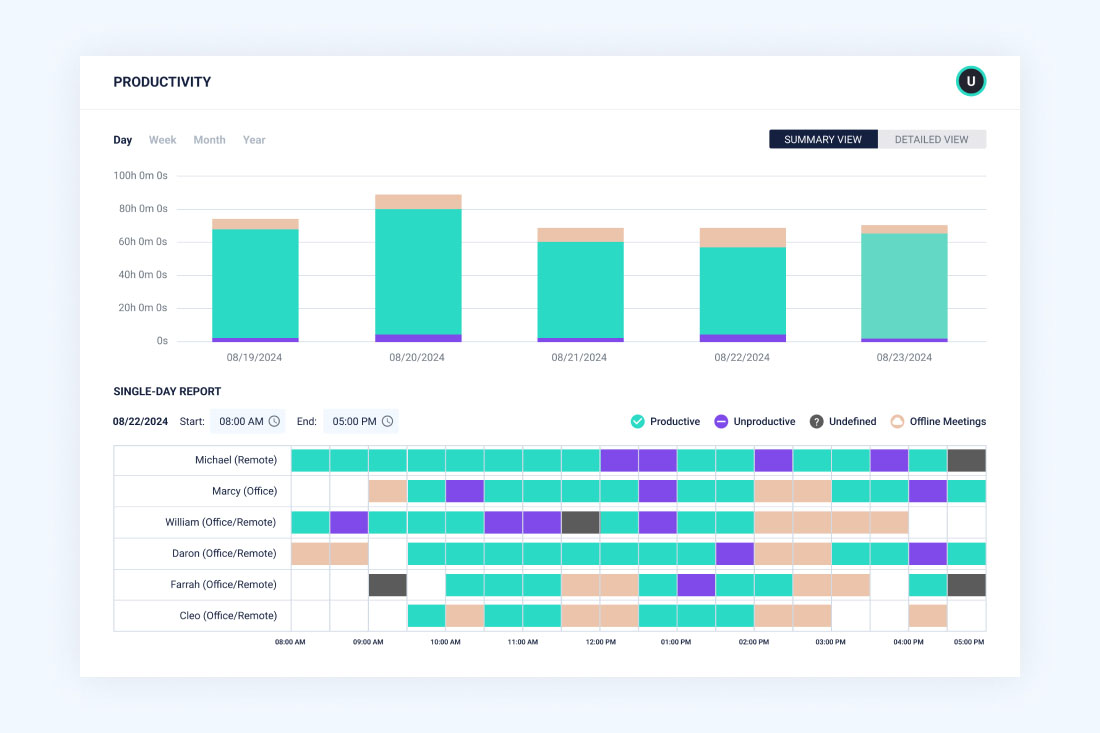Open the Start time clock picker
The width and height of the screenshot is (1100, 733).
tap(274, 421)
